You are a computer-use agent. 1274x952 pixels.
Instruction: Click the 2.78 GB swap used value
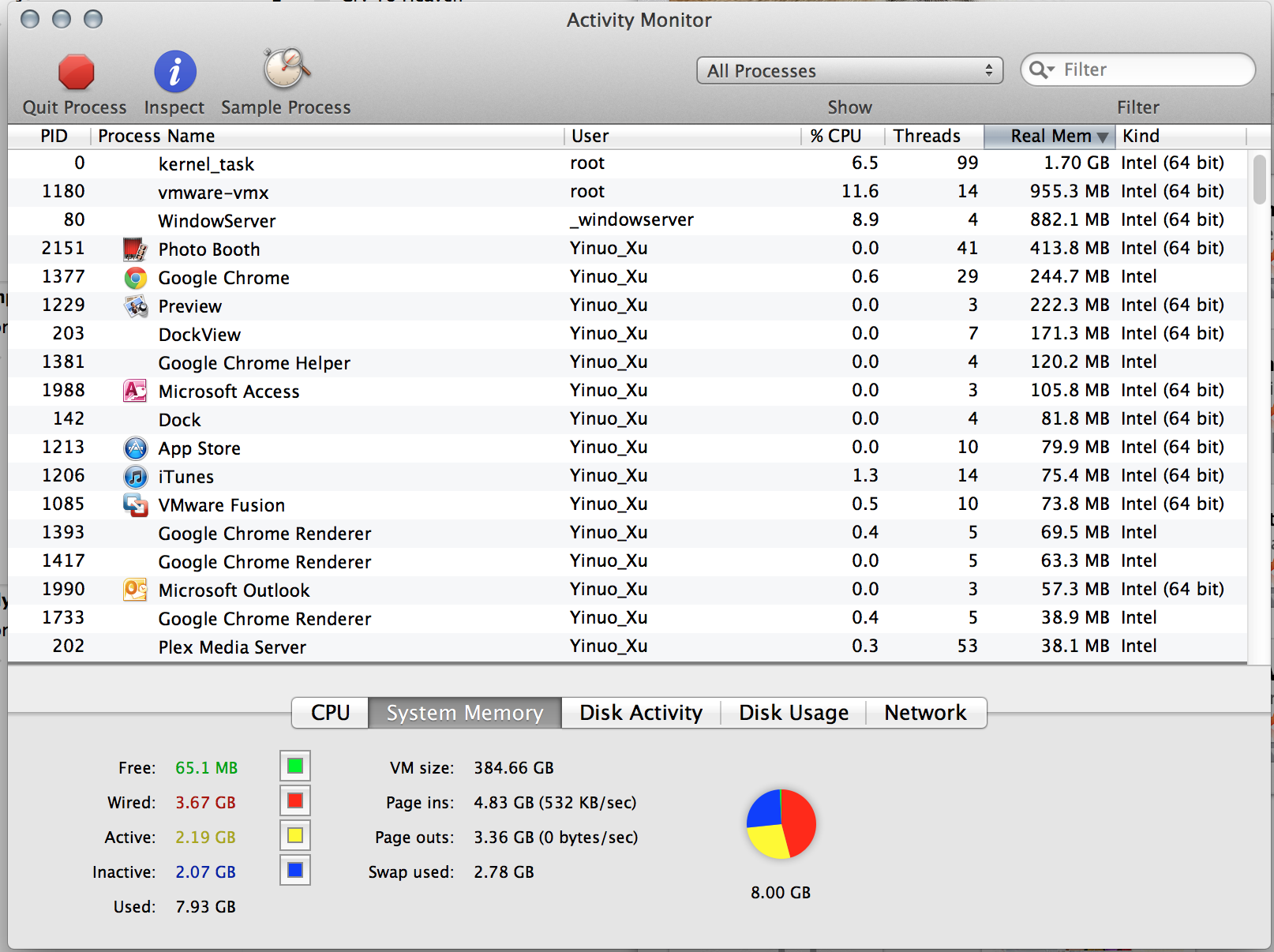click(504, 871)
